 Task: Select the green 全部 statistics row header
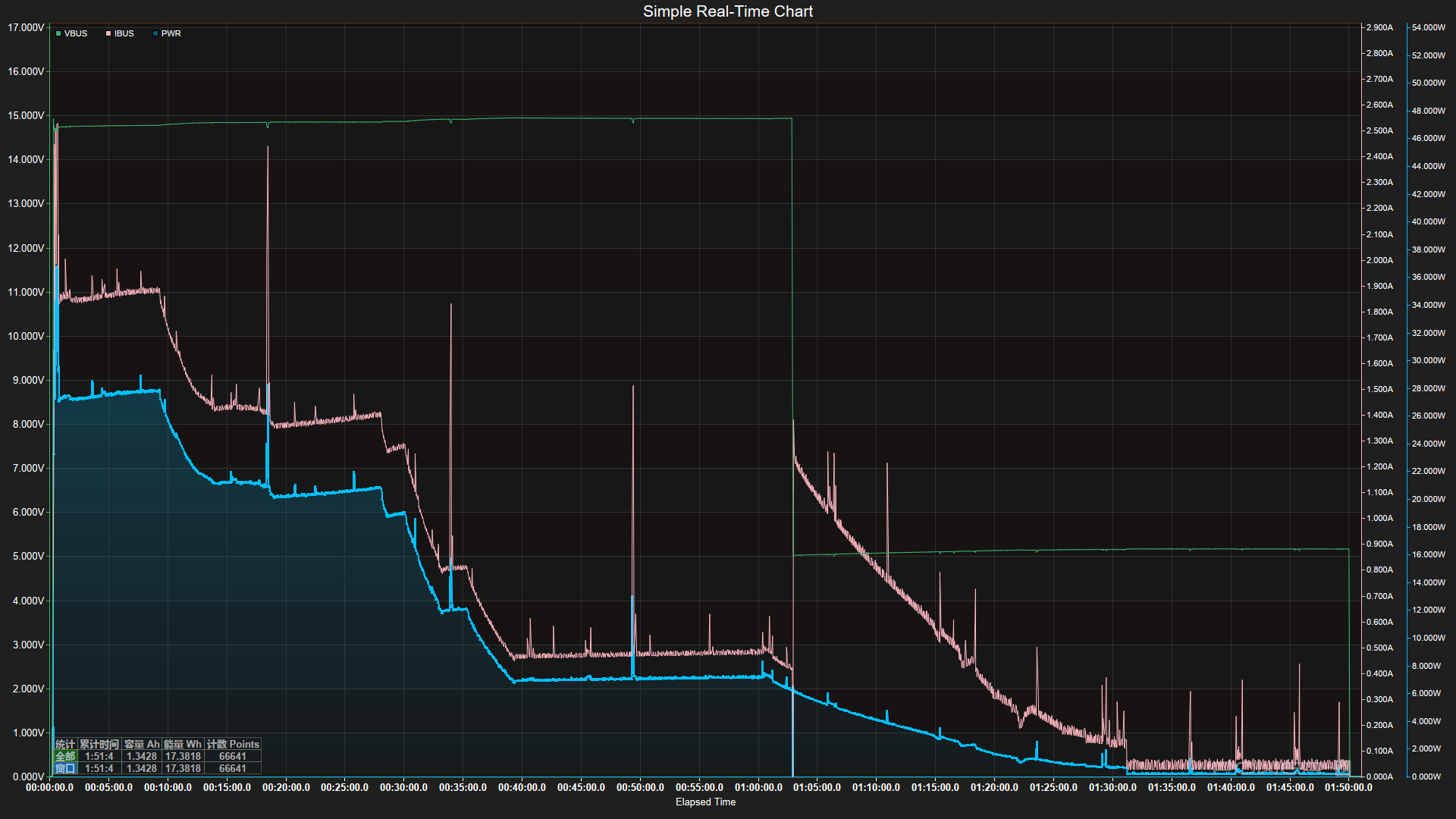[x=65, y=757]
